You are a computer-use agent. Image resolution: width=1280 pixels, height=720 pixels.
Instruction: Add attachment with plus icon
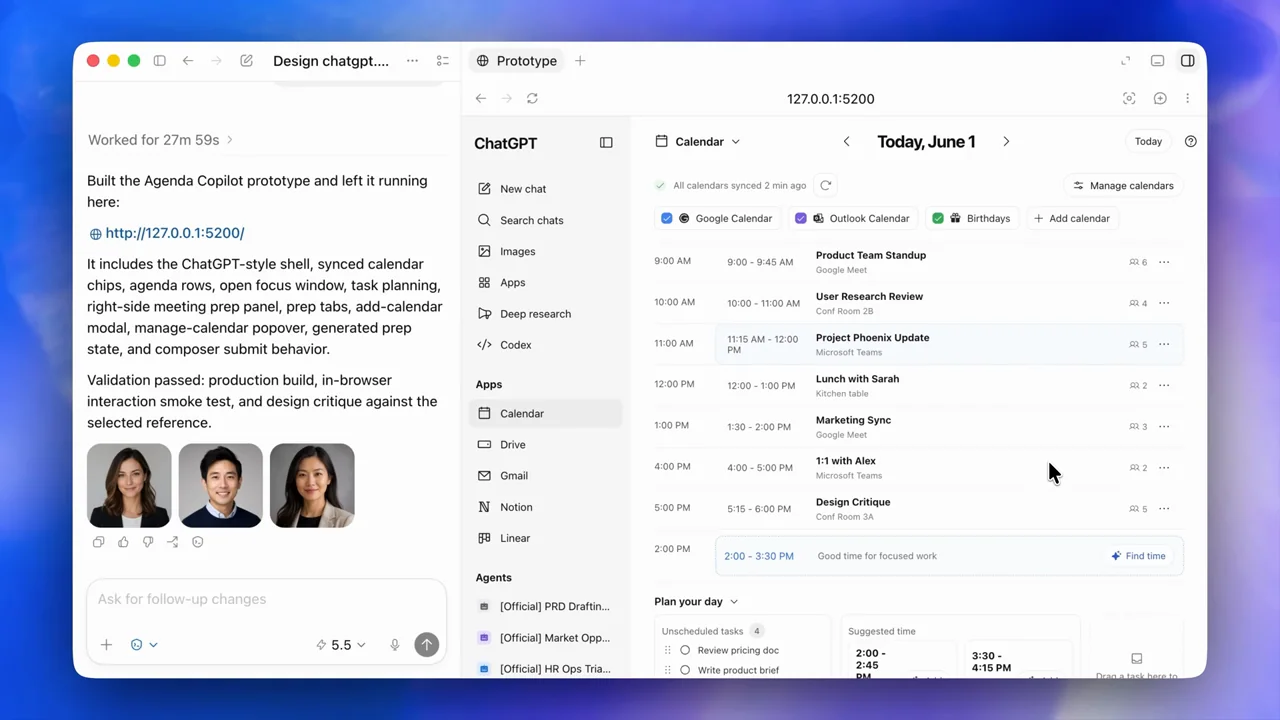click(106, 645)
